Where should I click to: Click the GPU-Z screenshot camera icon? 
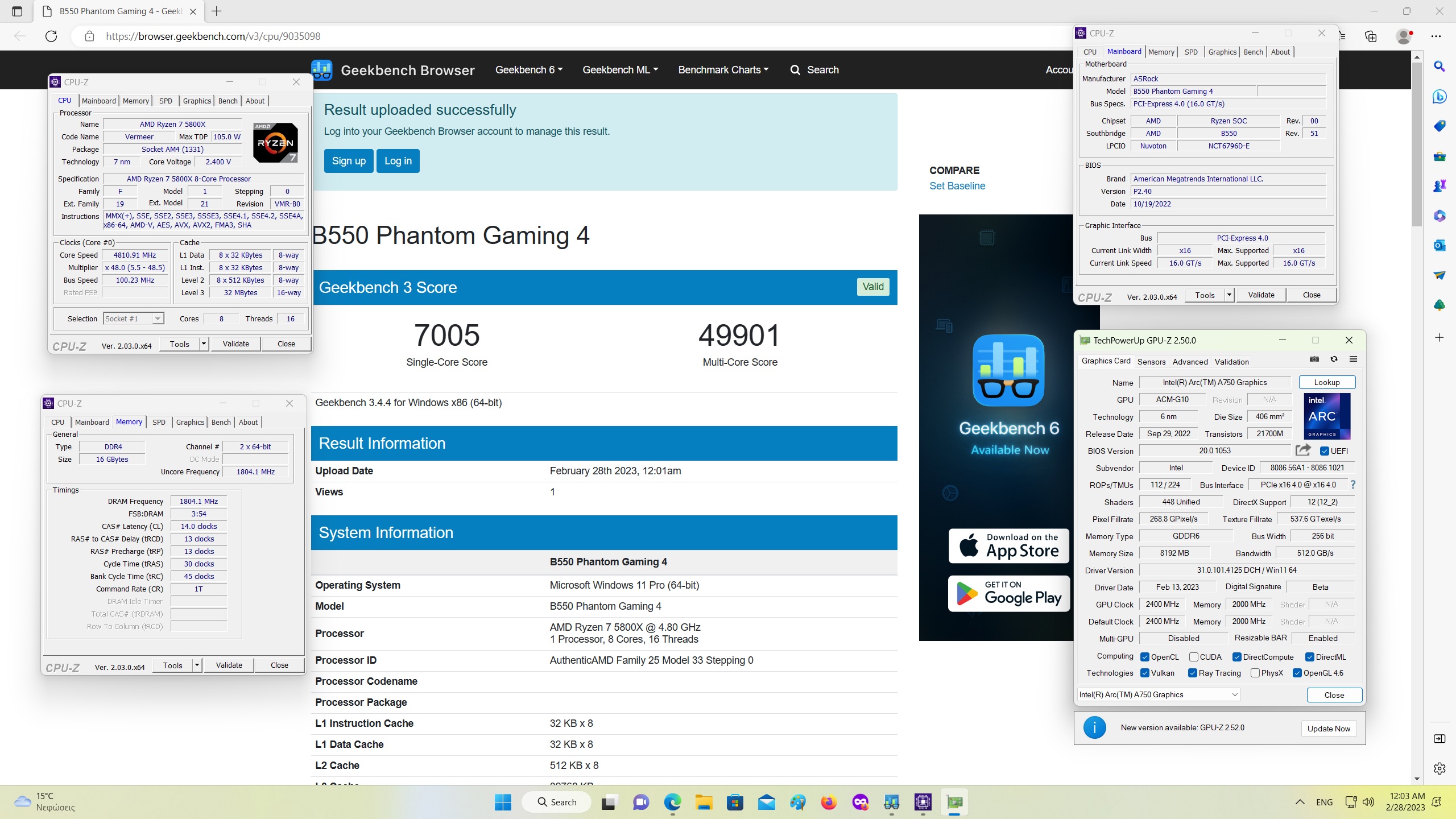(x=1314, y=359)
